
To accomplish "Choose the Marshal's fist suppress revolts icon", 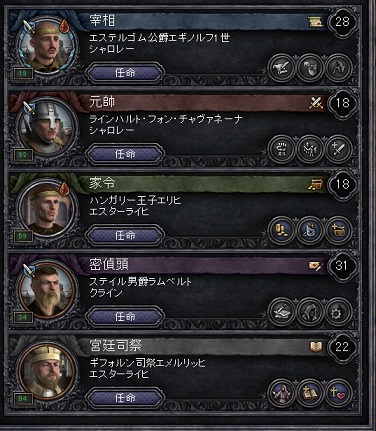I will pyautogui.click(x=282, y=149).
